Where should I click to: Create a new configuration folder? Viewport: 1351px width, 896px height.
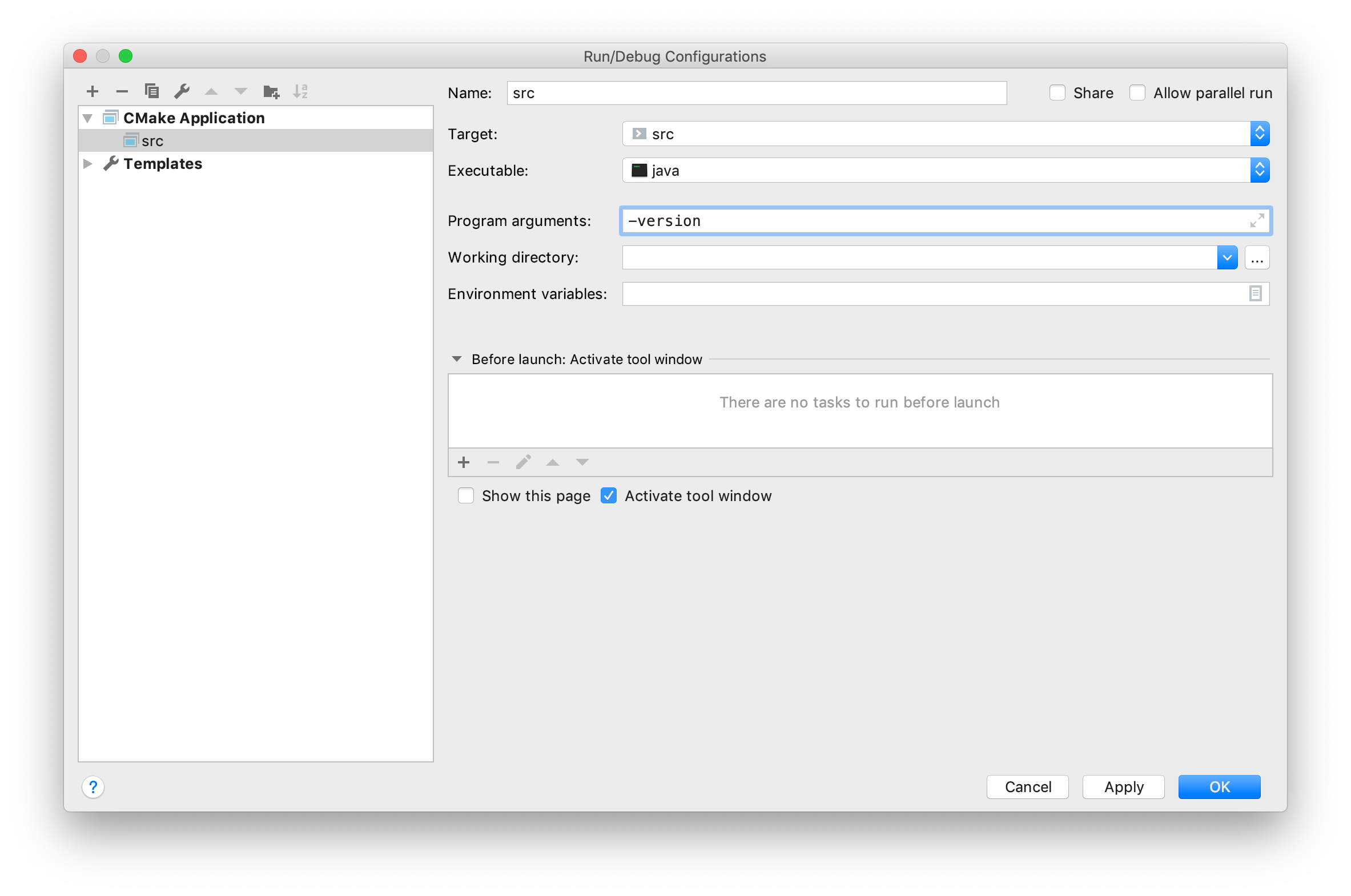[271, 91]
